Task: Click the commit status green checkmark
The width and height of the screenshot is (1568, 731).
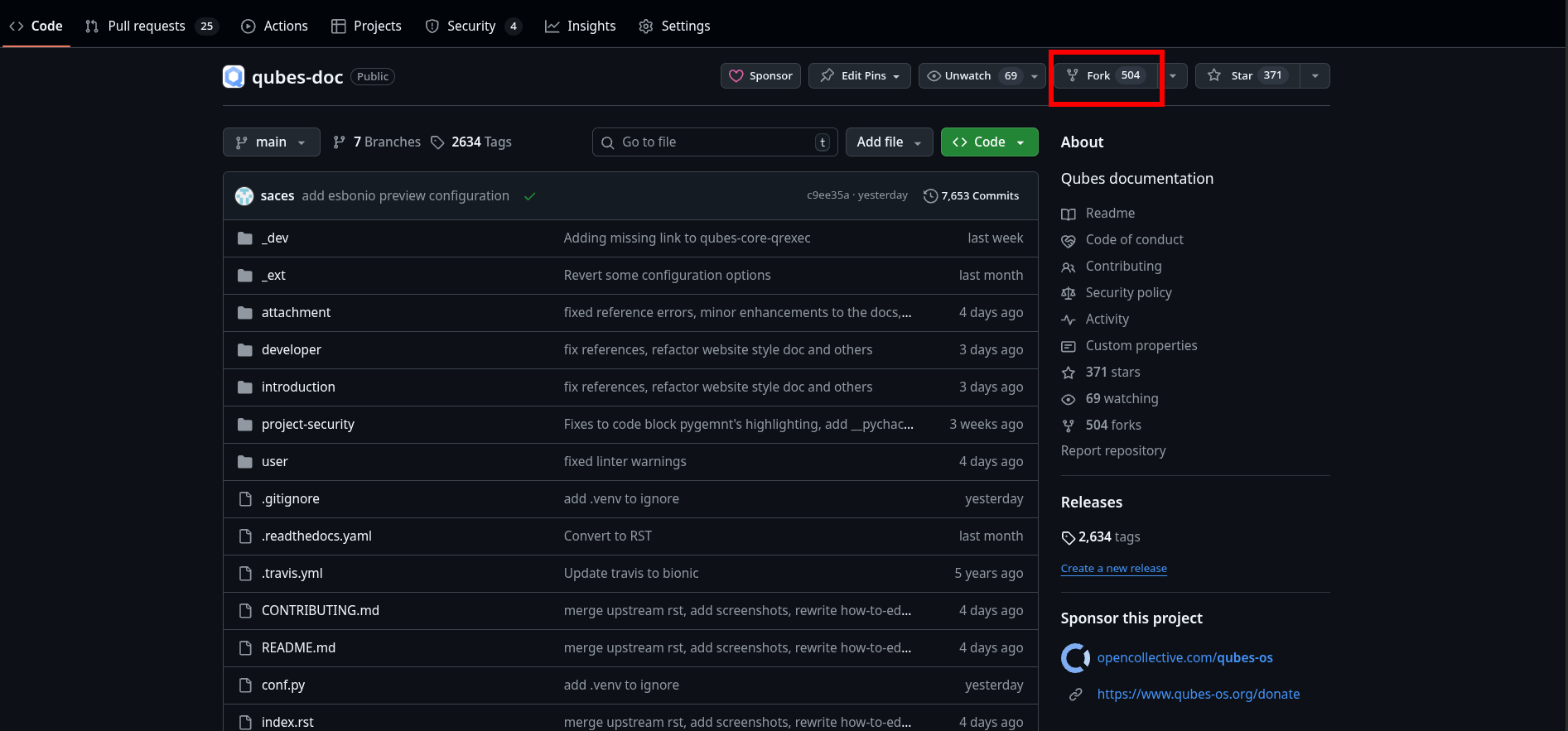Action: [530, 196]
